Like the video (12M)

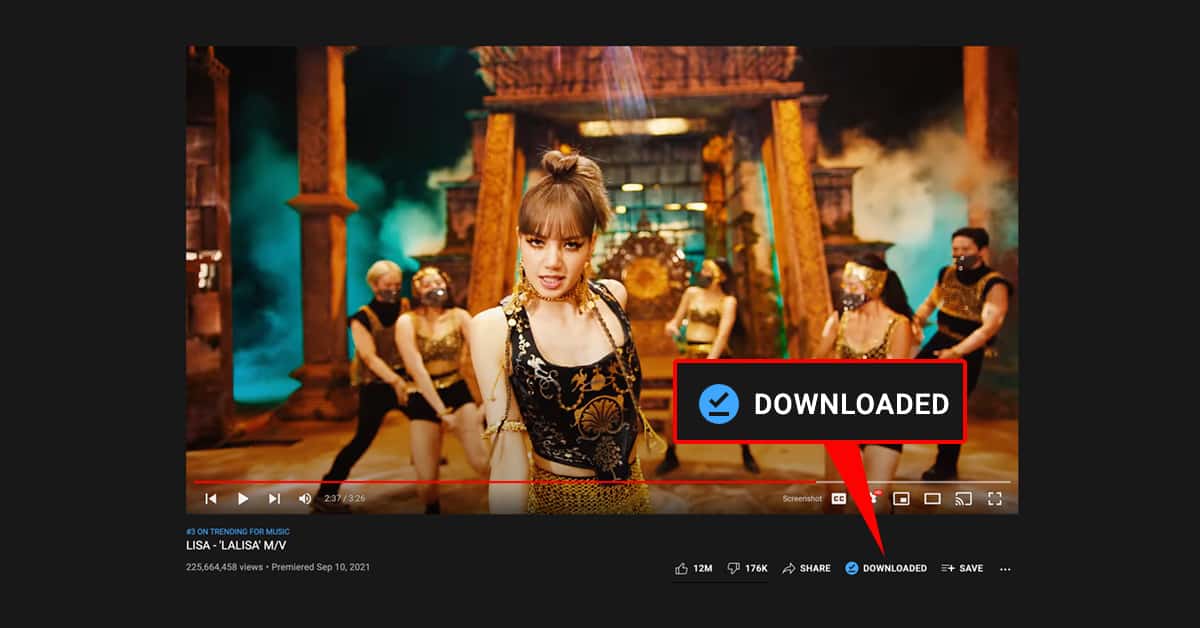(693, 568)
